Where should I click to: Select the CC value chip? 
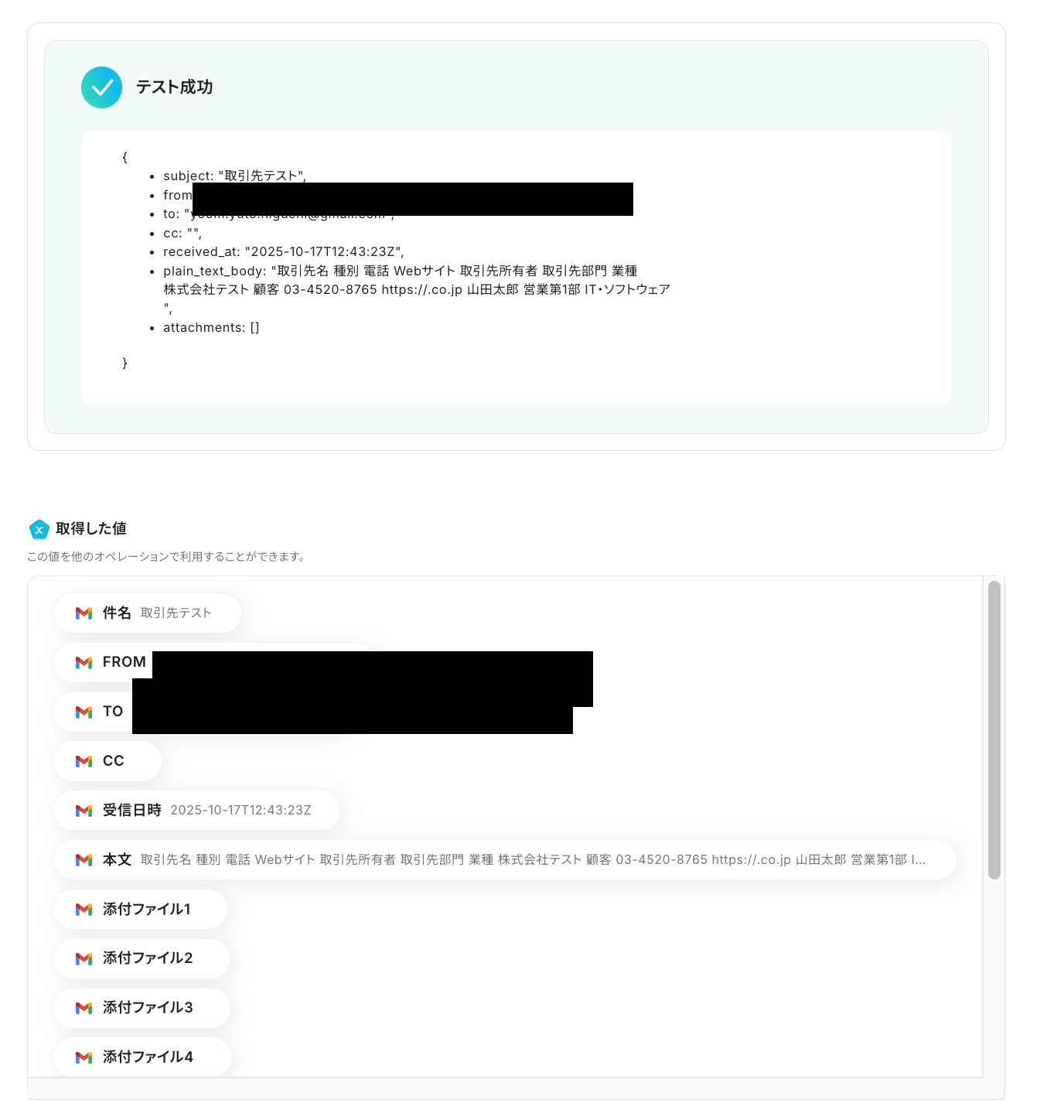coord(107,761)
